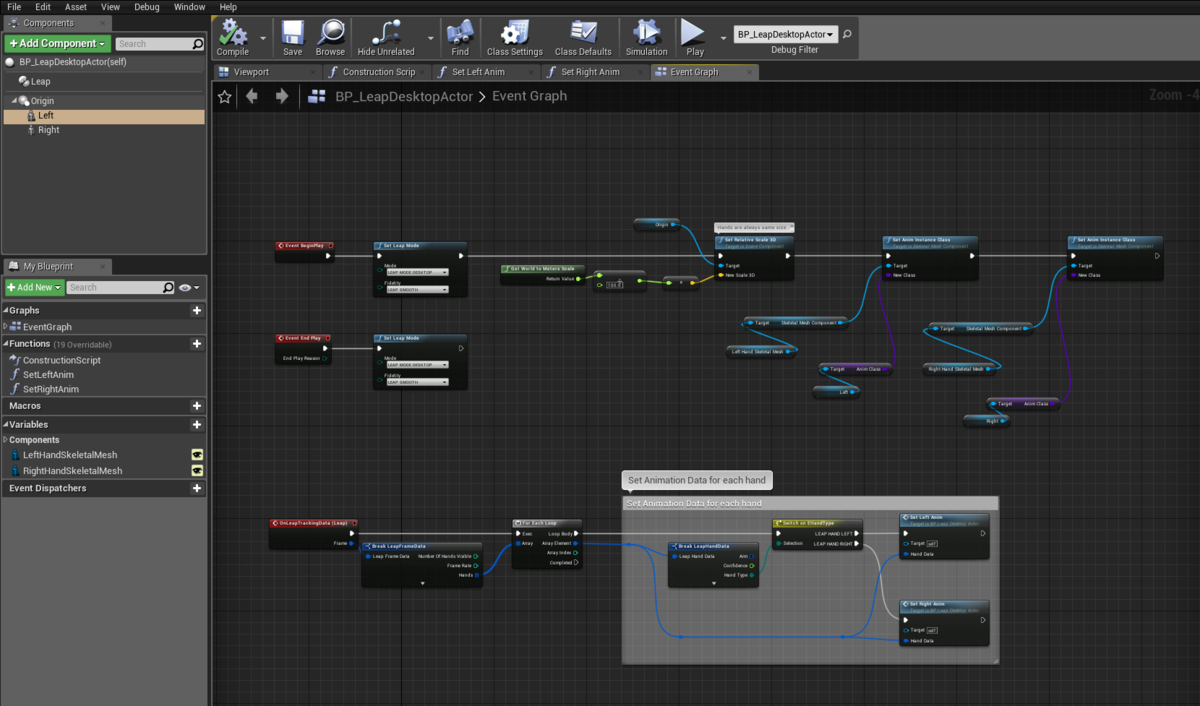Screen dimensions: 1200x706
Task: Save the blueprint using the Save toolbar icon
Action: tap(292, 33)
